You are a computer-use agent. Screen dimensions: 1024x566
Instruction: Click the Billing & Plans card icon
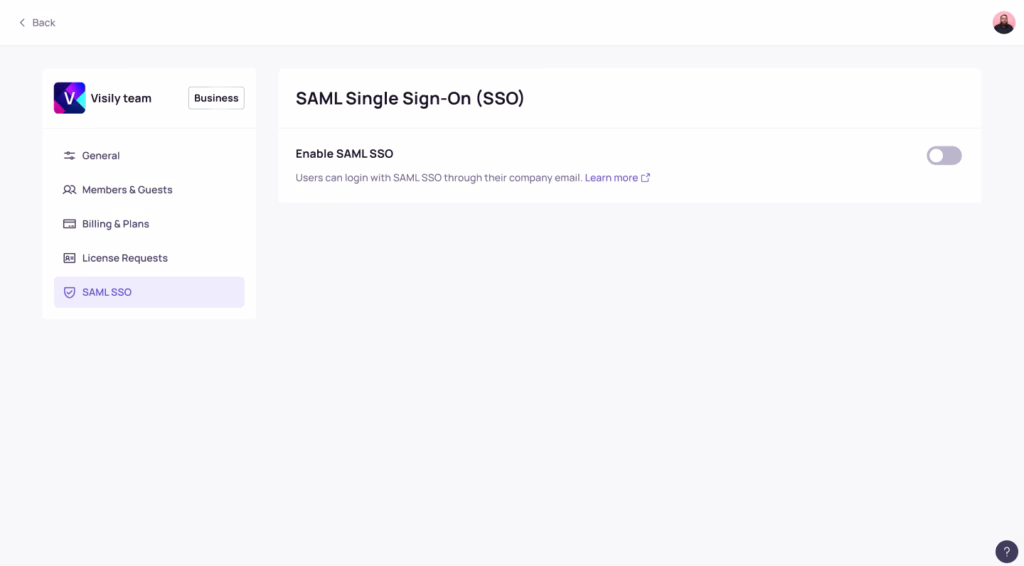click(69, 224)
